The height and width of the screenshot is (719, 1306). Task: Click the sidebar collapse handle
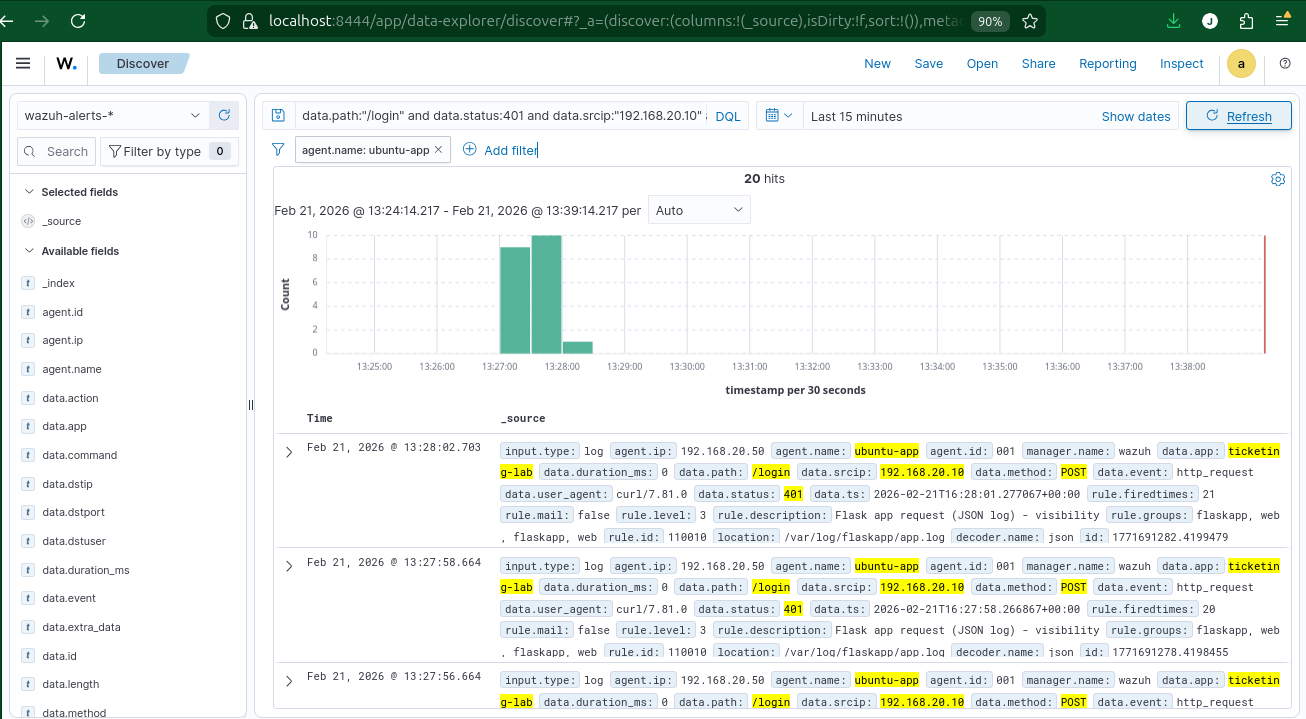tap(251, 405)
